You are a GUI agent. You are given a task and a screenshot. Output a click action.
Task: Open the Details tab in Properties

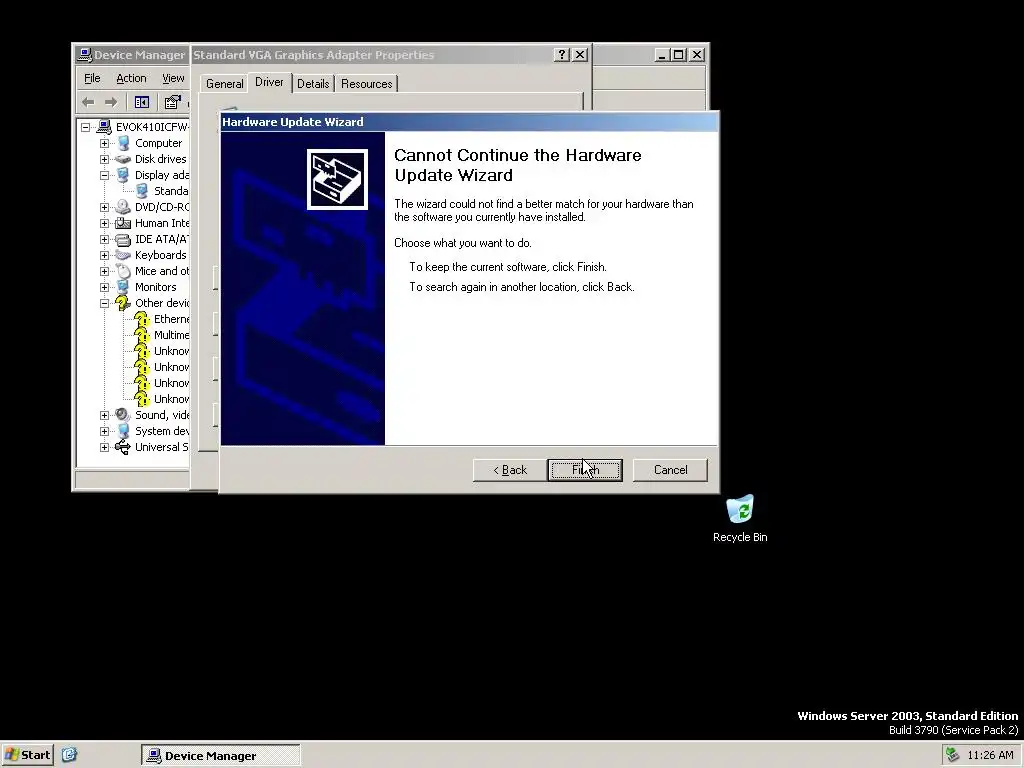[313, 84]
